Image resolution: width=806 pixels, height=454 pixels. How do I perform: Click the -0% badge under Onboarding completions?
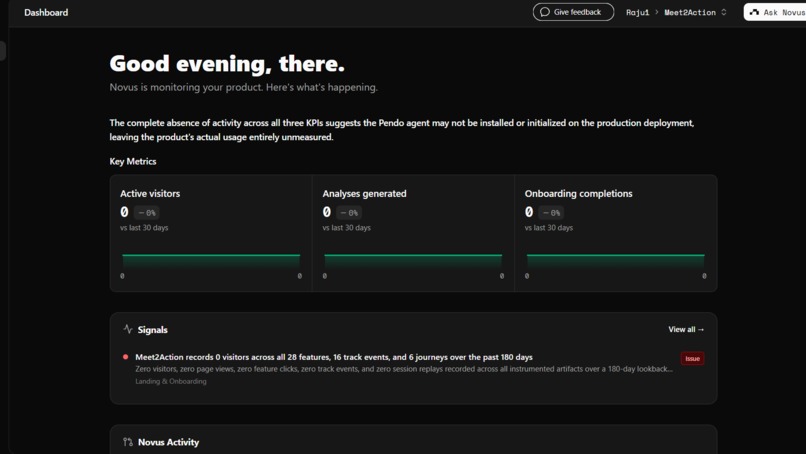click(551, 212)
